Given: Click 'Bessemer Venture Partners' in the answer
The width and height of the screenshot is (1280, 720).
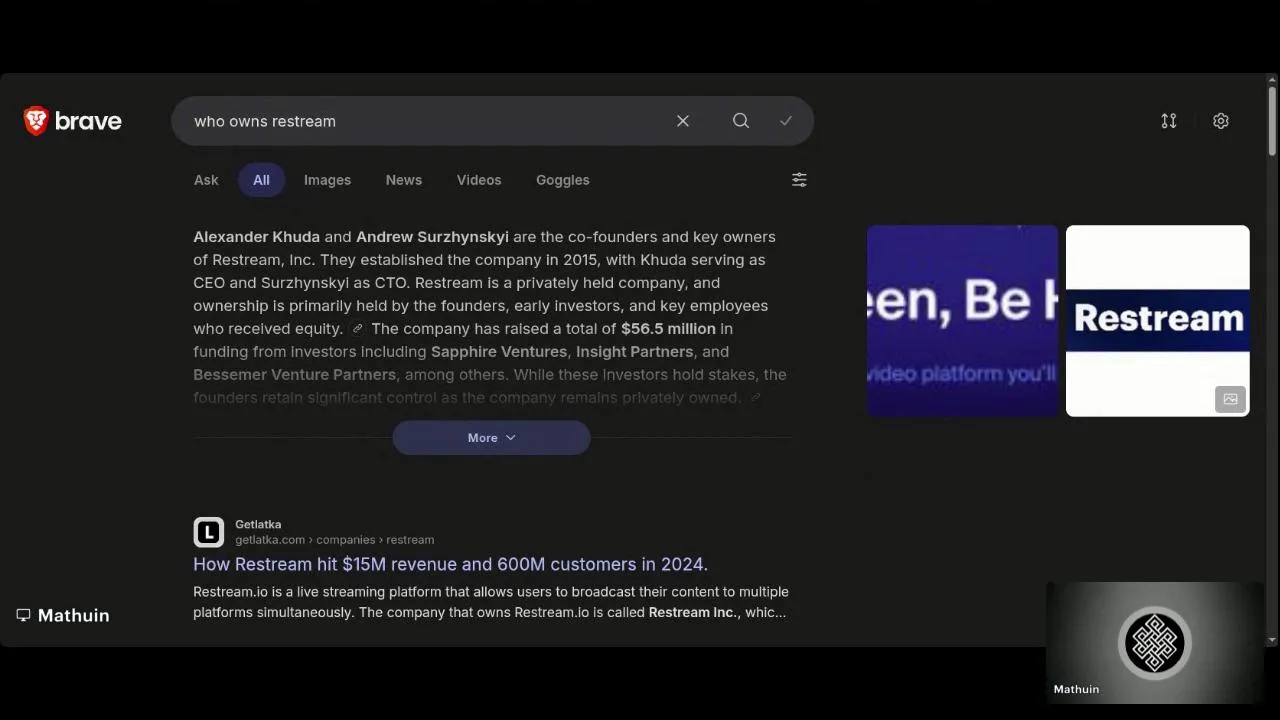Looking at the screenshot, I should point(294,375).
